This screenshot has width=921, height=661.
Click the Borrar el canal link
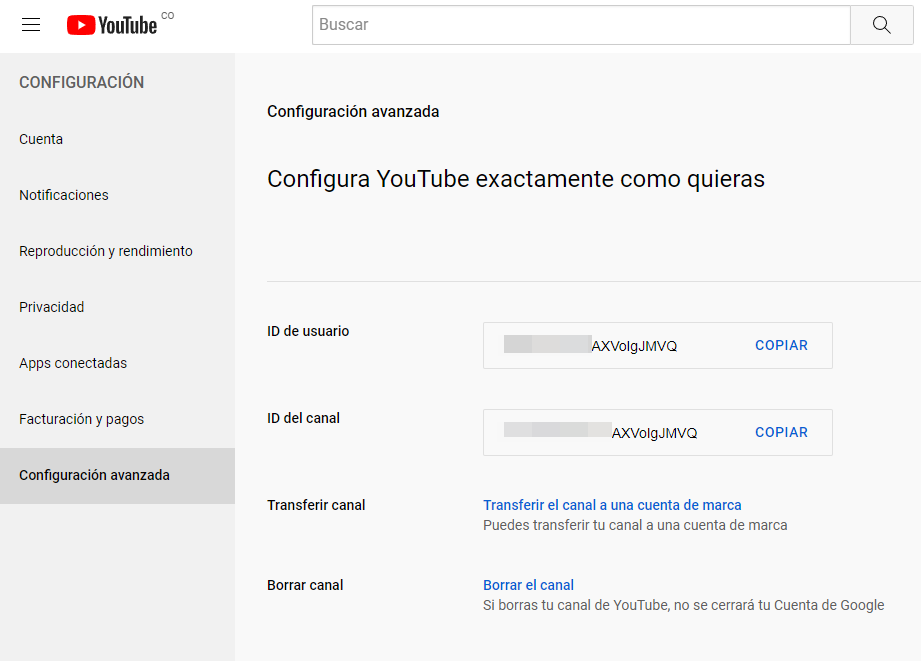(x=528, y=585)
